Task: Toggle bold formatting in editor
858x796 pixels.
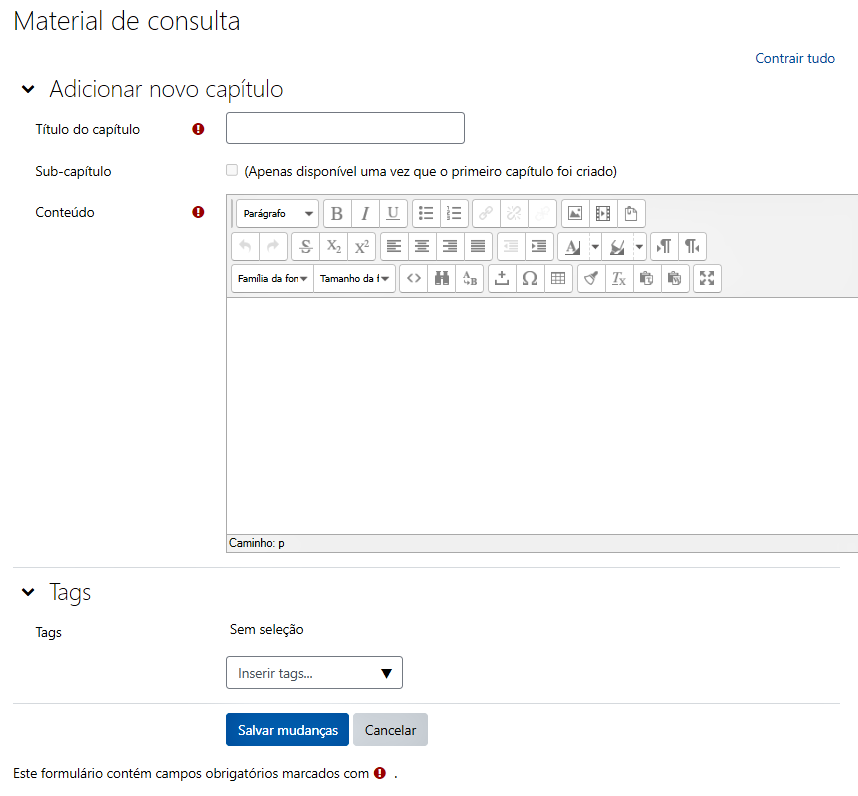Action: click(x=337, y=213)
